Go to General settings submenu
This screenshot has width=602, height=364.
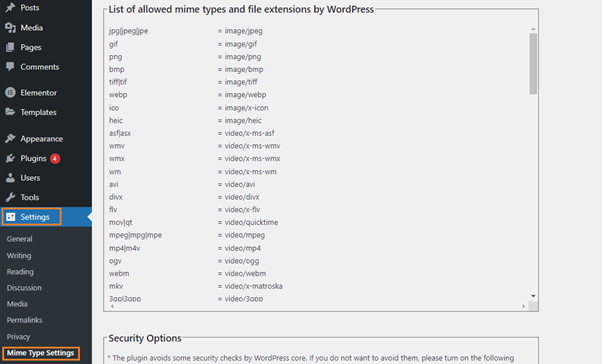[x=20, y=239]
